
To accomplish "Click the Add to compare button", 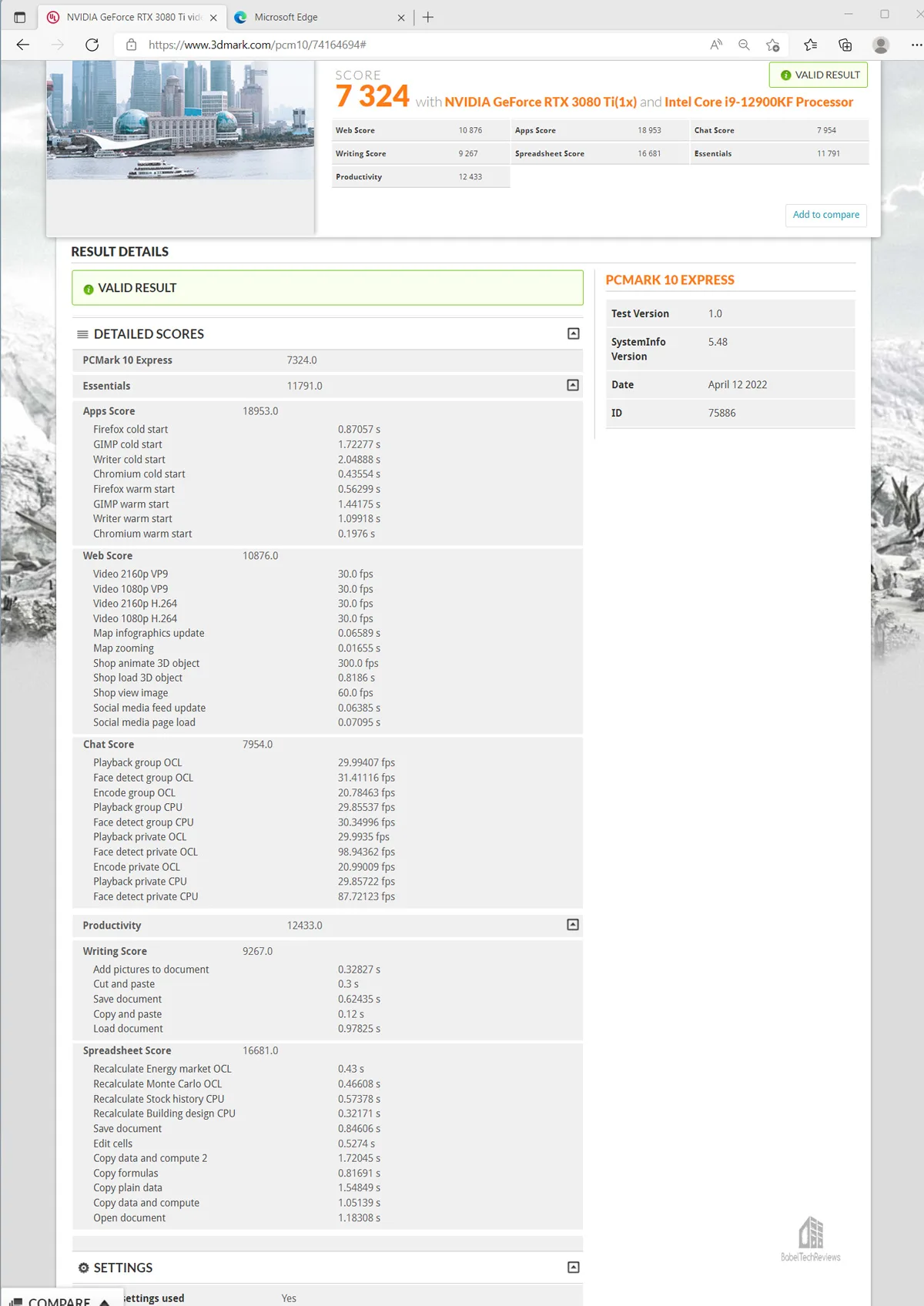I will click(x=826, y=215).
